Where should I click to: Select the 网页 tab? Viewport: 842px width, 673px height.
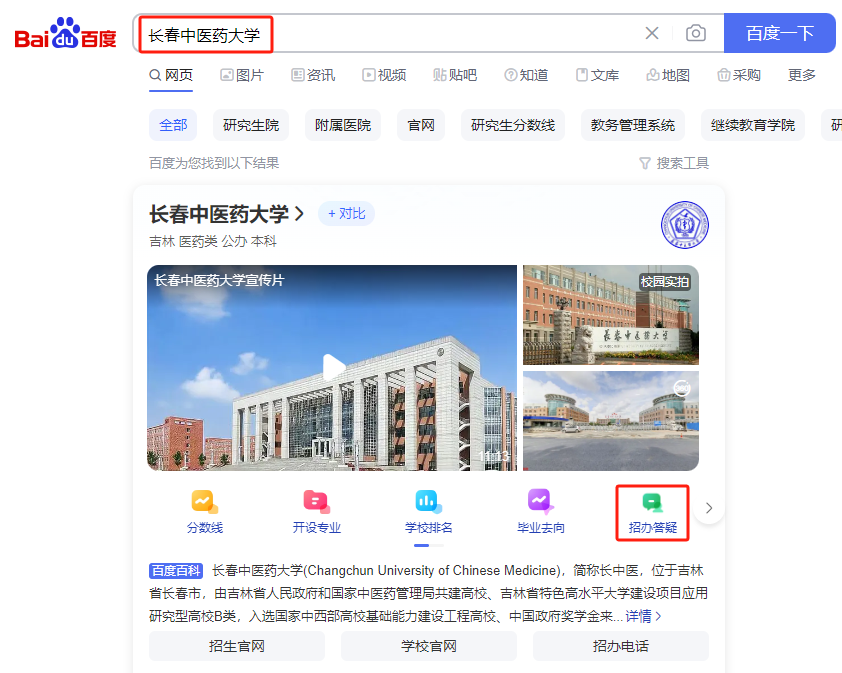pyautogui.click(x=171, y=75)
